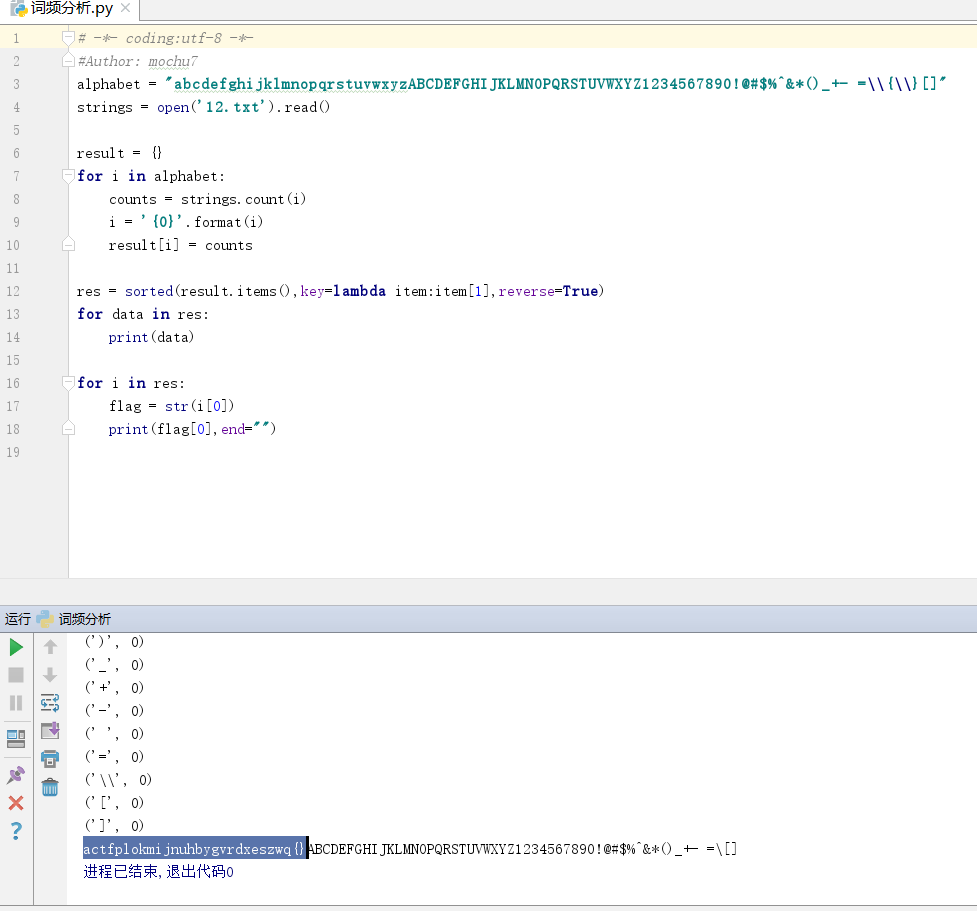Rerun the script with the green play button
This screenshot has width=977, height=911.
[16, 648]
